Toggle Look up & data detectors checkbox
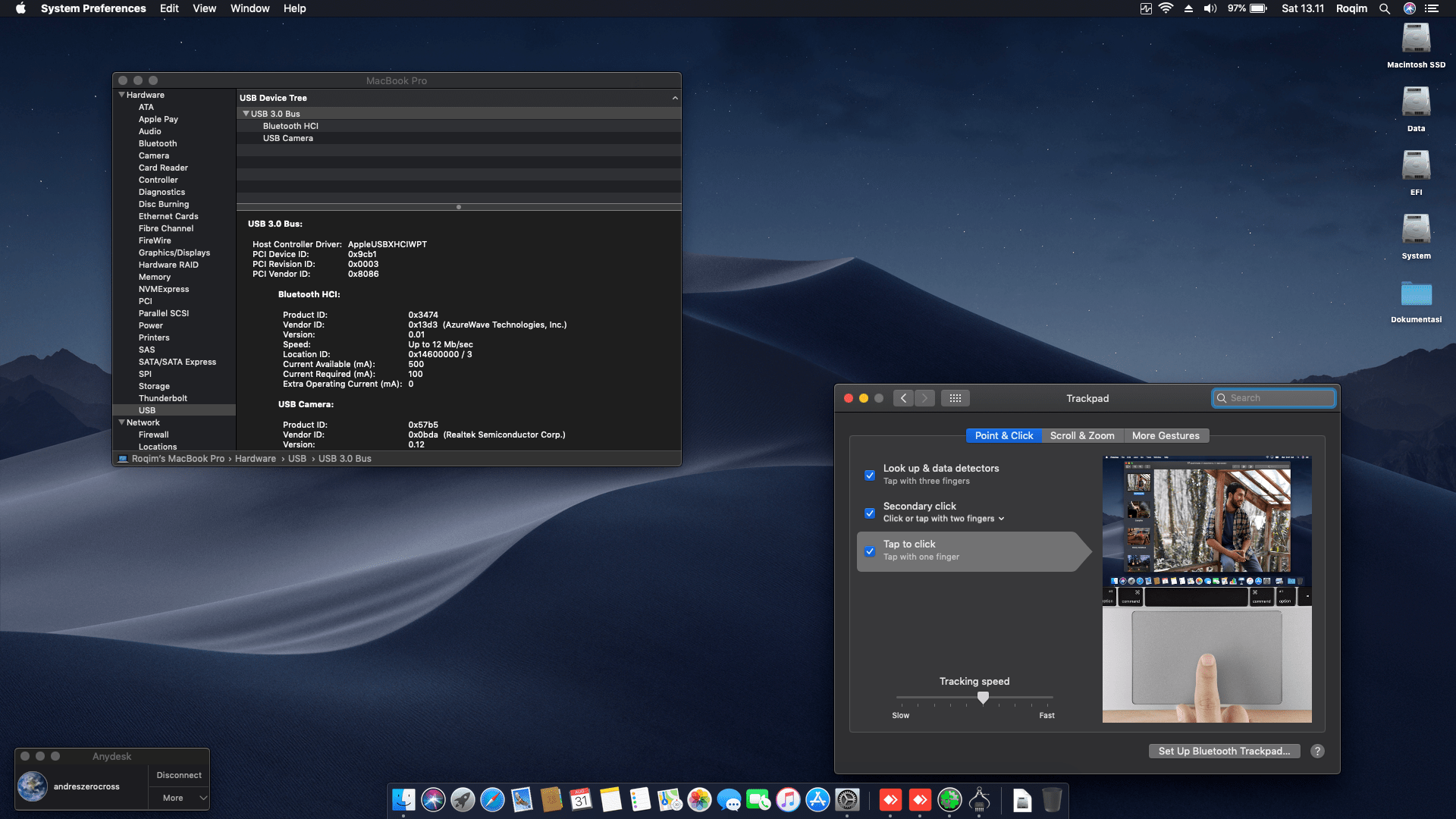This screenshot has width=1456, height=819. click(870, 475)
